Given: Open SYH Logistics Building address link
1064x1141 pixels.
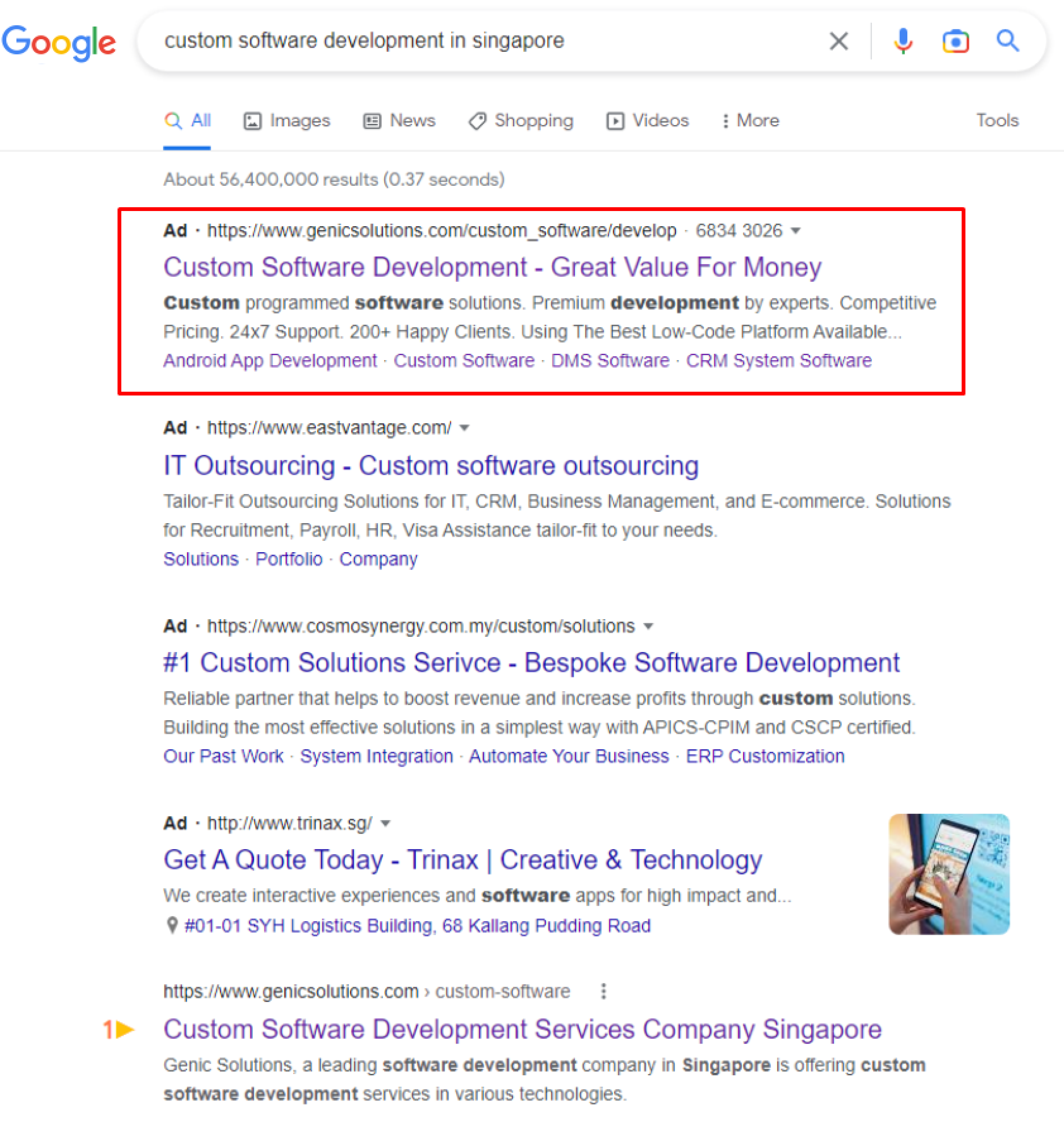Looking at the screenshot, I should click(417, 926).
